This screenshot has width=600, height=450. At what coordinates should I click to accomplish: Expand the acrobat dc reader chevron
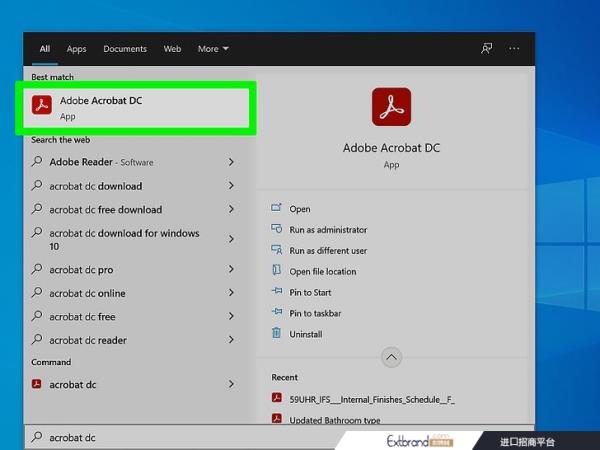click(x=231, y=339)
